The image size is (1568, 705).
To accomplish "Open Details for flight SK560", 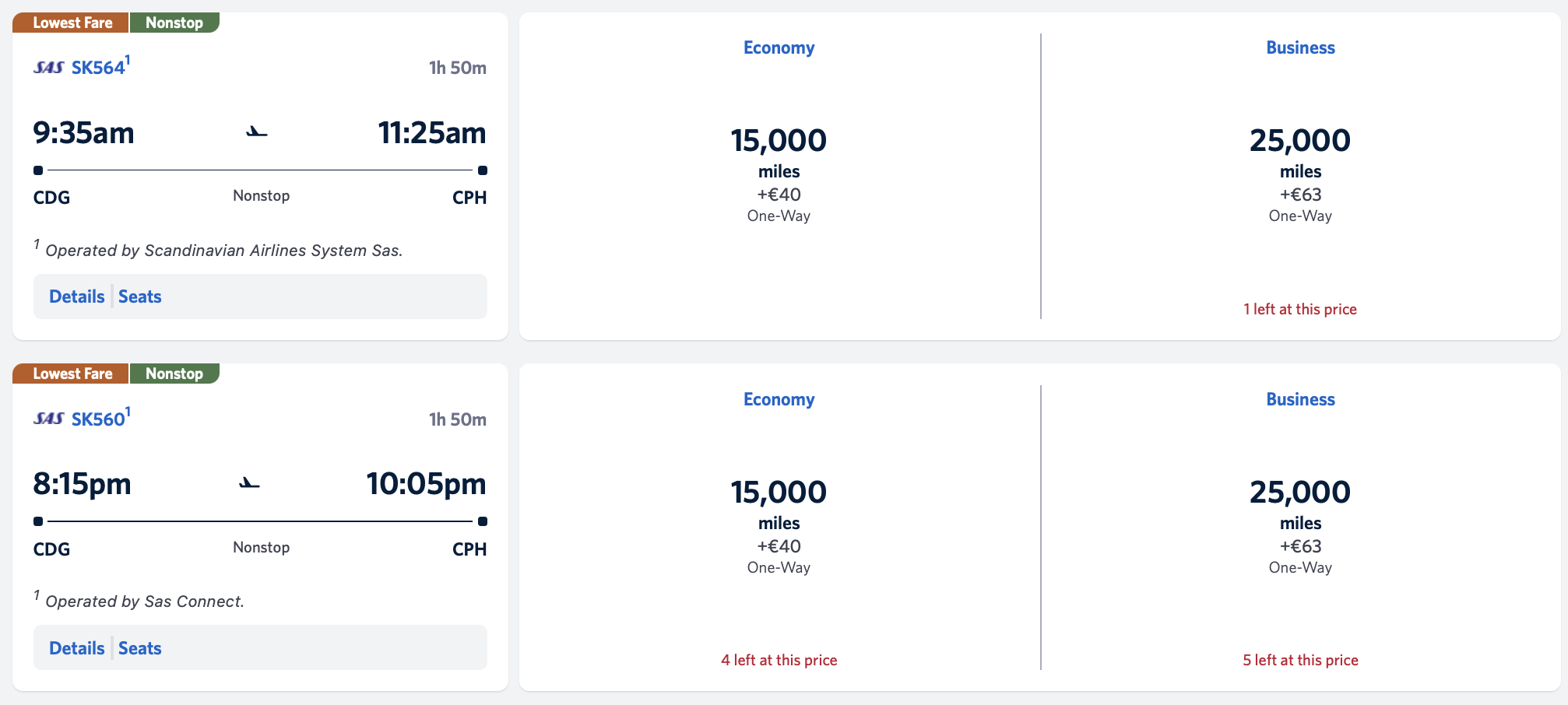I will pos(76,647).
